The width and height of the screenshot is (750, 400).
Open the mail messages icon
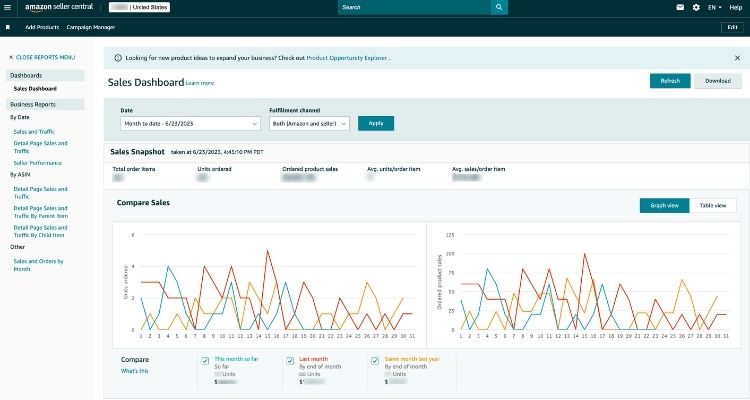[681, 7]
